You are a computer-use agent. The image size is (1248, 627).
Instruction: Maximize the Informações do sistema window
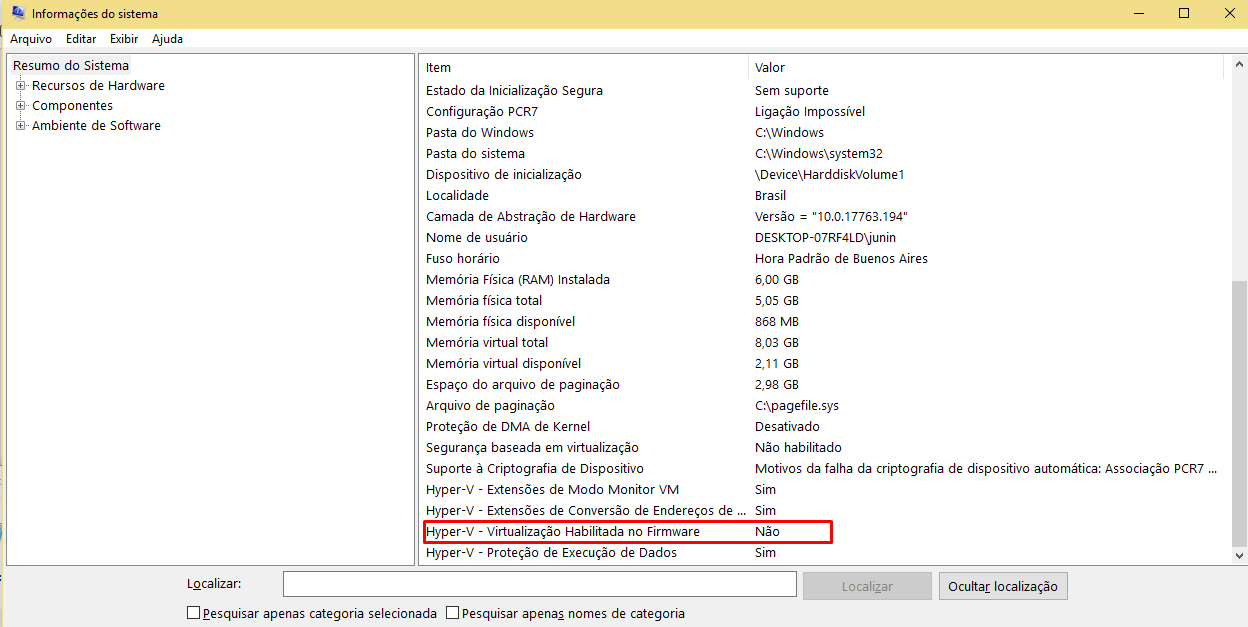[1184, 13]
